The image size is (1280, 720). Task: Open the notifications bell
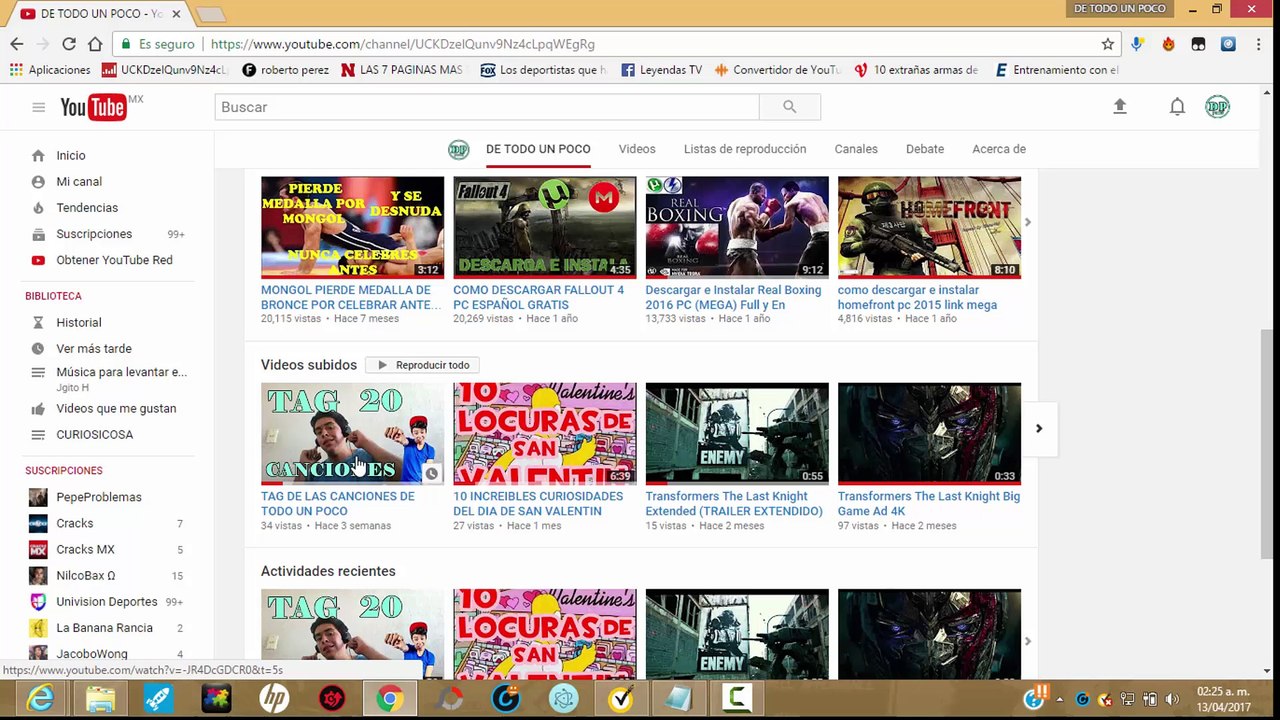[x=1177, y=107]
